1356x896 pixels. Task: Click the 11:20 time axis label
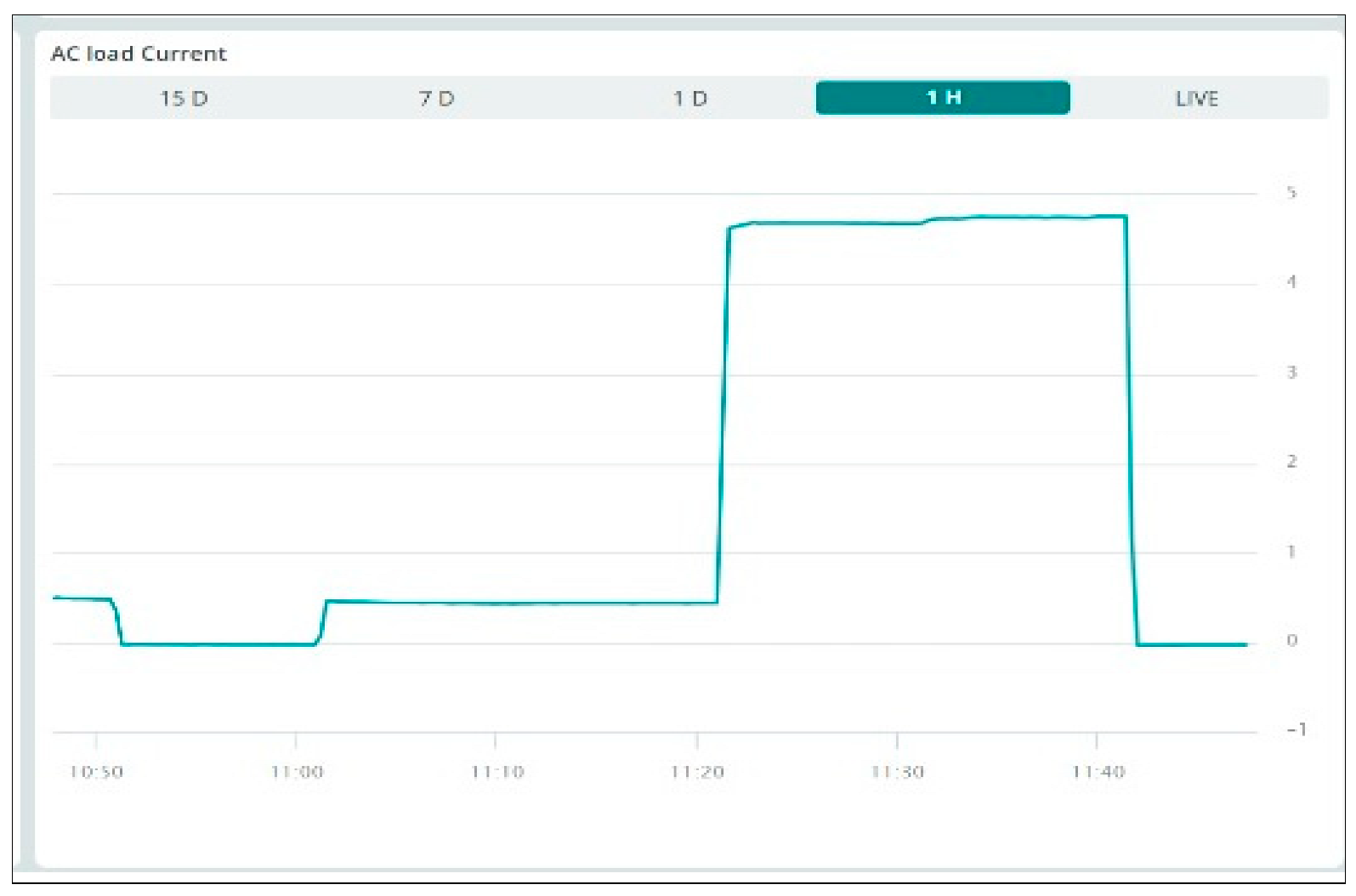coord(697,772)
